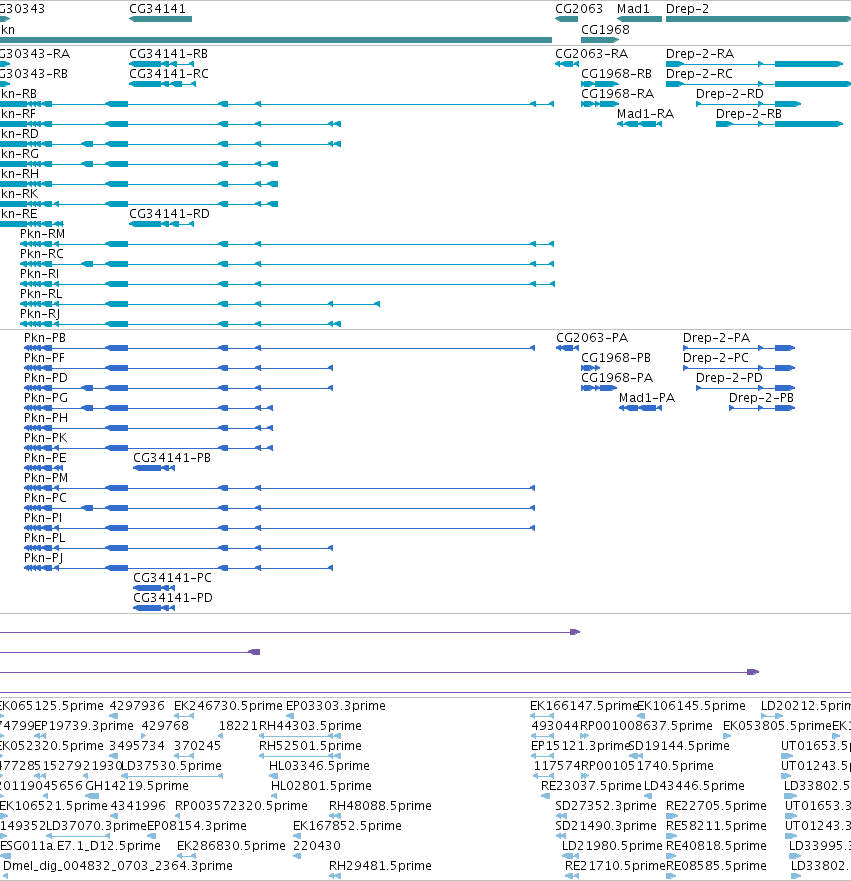The height and width of the screenshot is (881, 851).
Task: Select EST HL02801.5prime
Action: coord(321,785)
